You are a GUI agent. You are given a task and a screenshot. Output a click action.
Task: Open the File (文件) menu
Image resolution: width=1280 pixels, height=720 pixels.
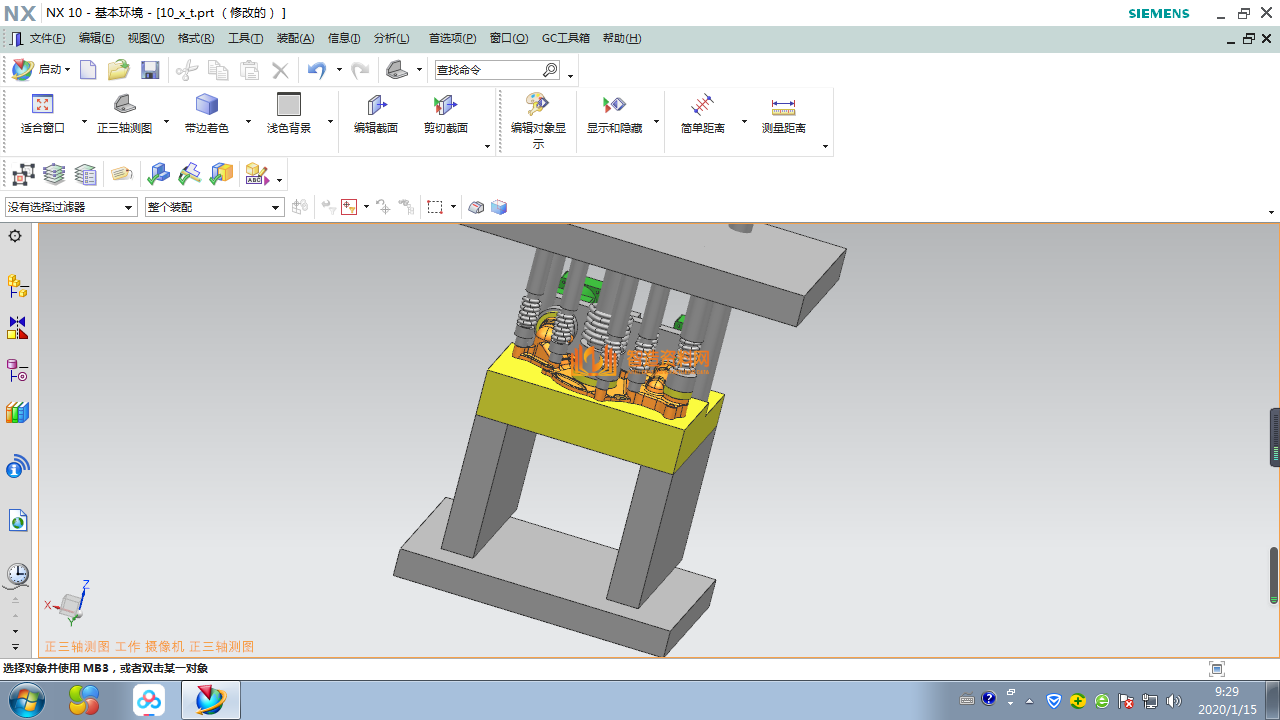[x=46, y=38]
